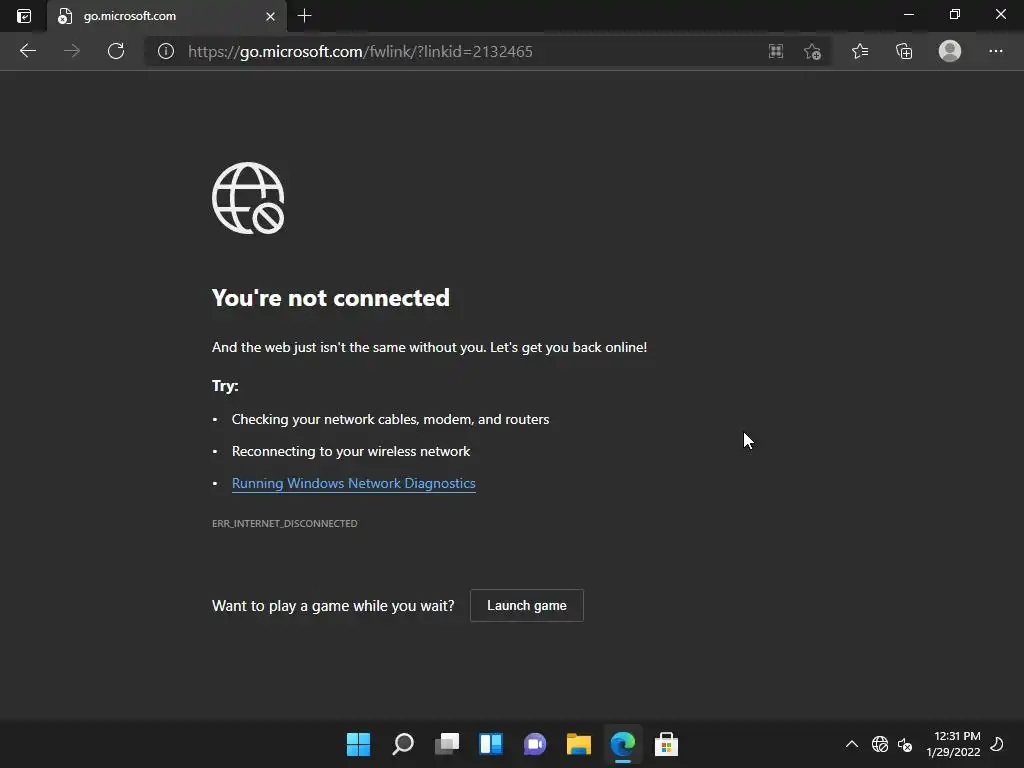The width and height of the screenshot is (1024, 768).
Task: Open taskbar Search
Action: (402, 744)
